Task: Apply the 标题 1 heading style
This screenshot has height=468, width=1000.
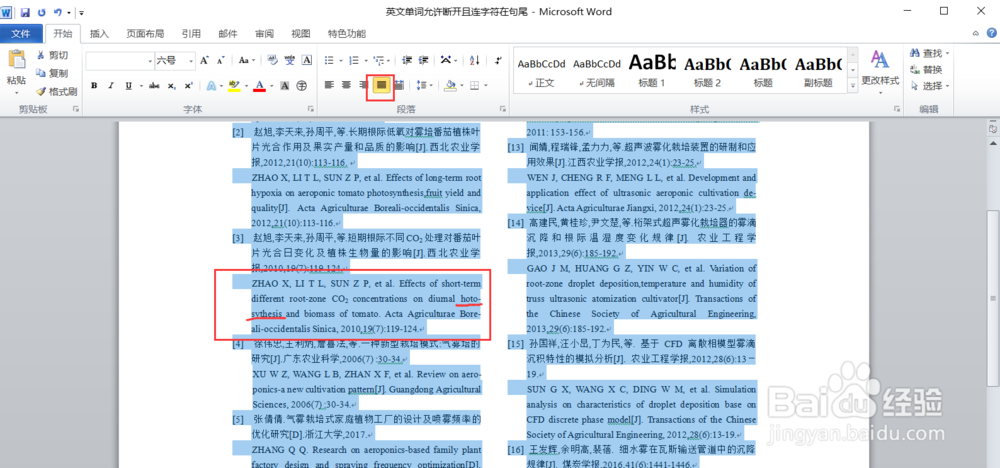Action: tap(652, 72)
